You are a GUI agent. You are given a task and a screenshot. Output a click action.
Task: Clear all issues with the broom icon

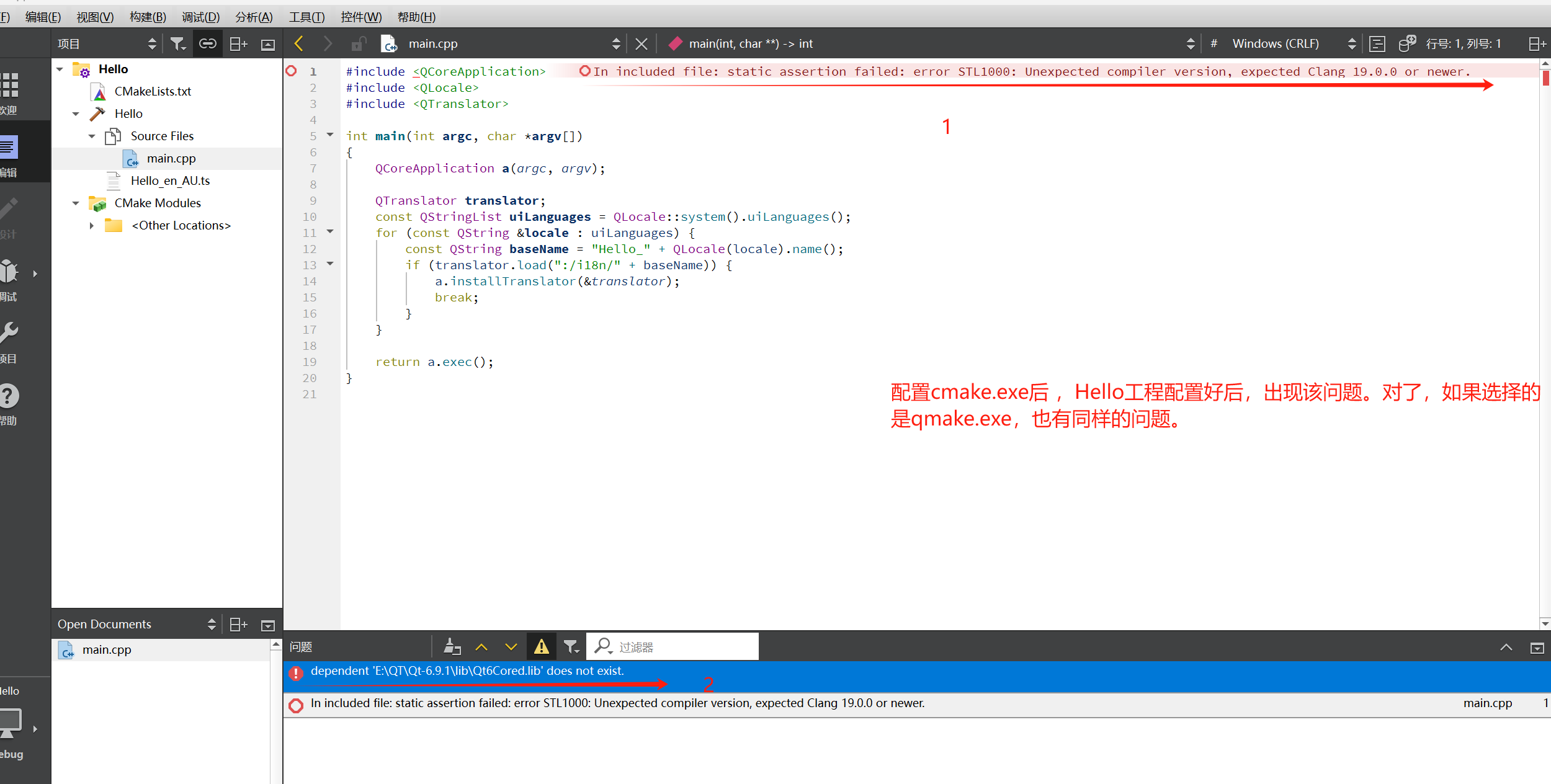pyautogui.click(x=452, y=646)
